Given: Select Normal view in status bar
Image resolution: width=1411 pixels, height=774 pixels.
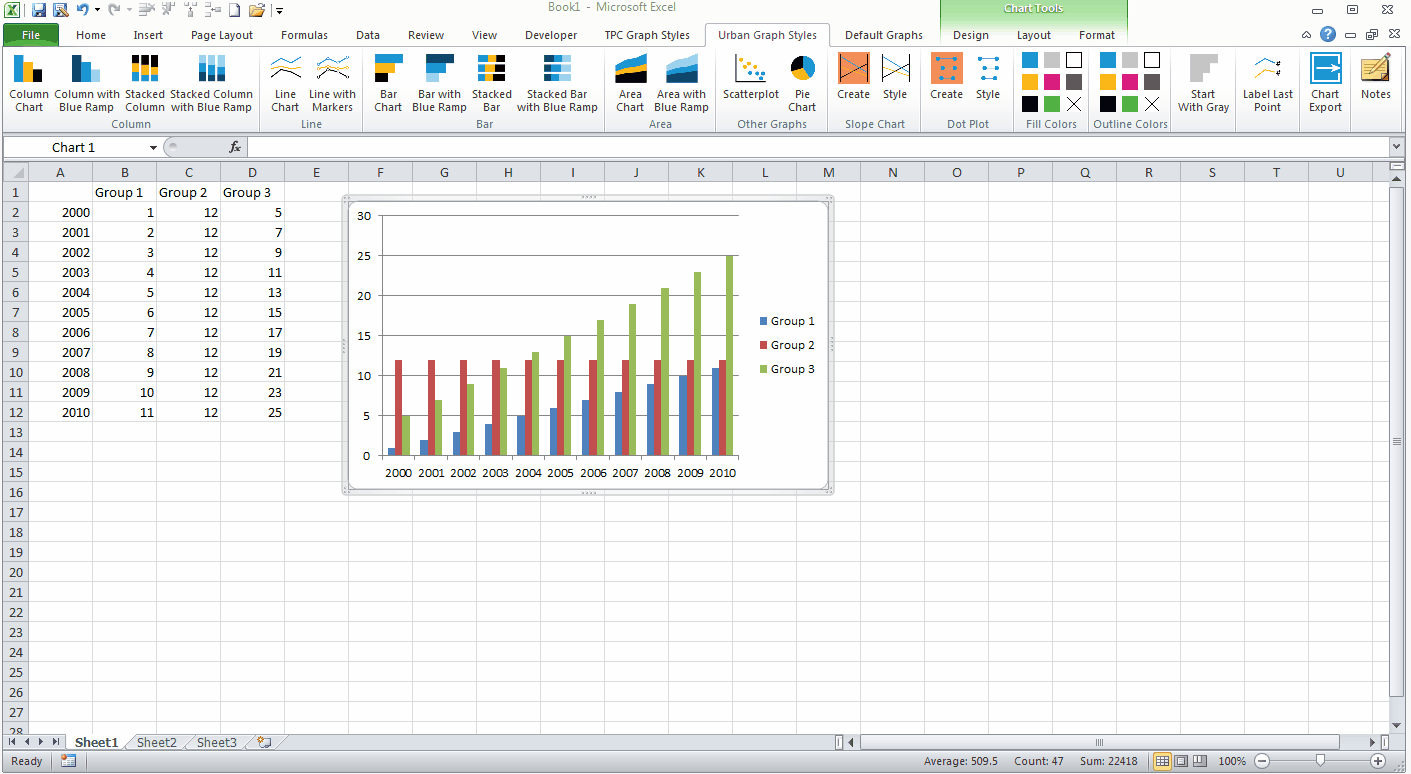Looking at the screenshot, I should click(1162, 761).
